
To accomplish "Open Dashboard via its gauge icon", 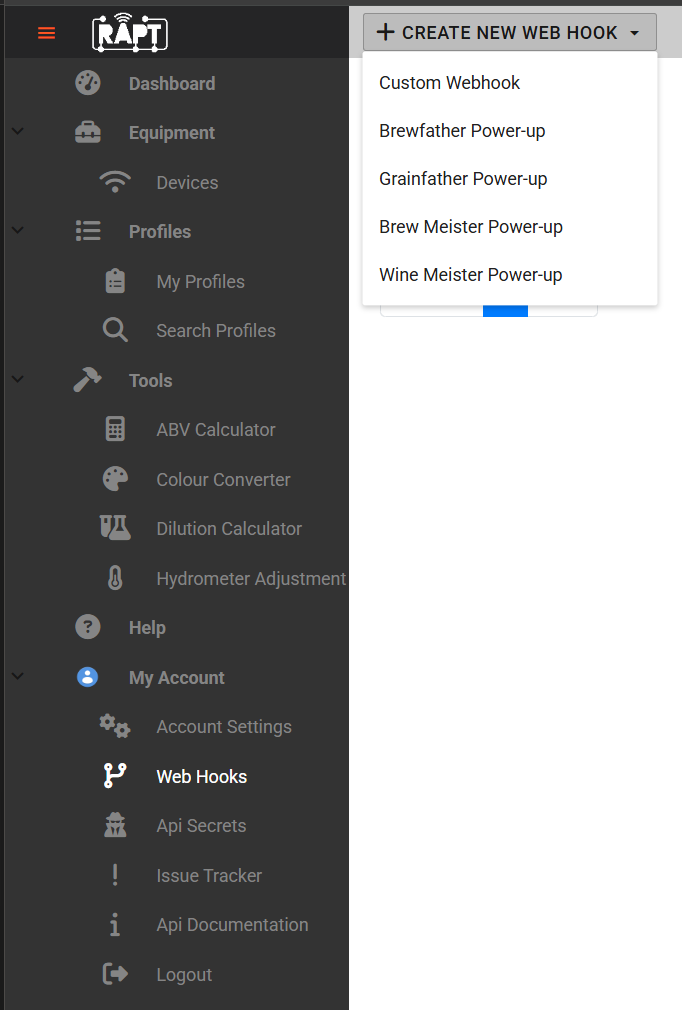I will tap(88, 83).
